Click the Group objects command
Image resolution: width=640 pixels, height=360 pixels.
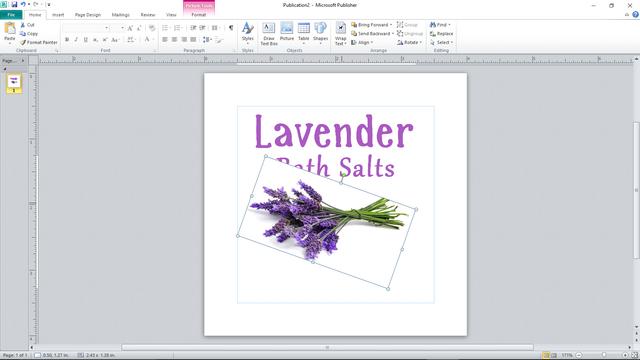point(407,25)
